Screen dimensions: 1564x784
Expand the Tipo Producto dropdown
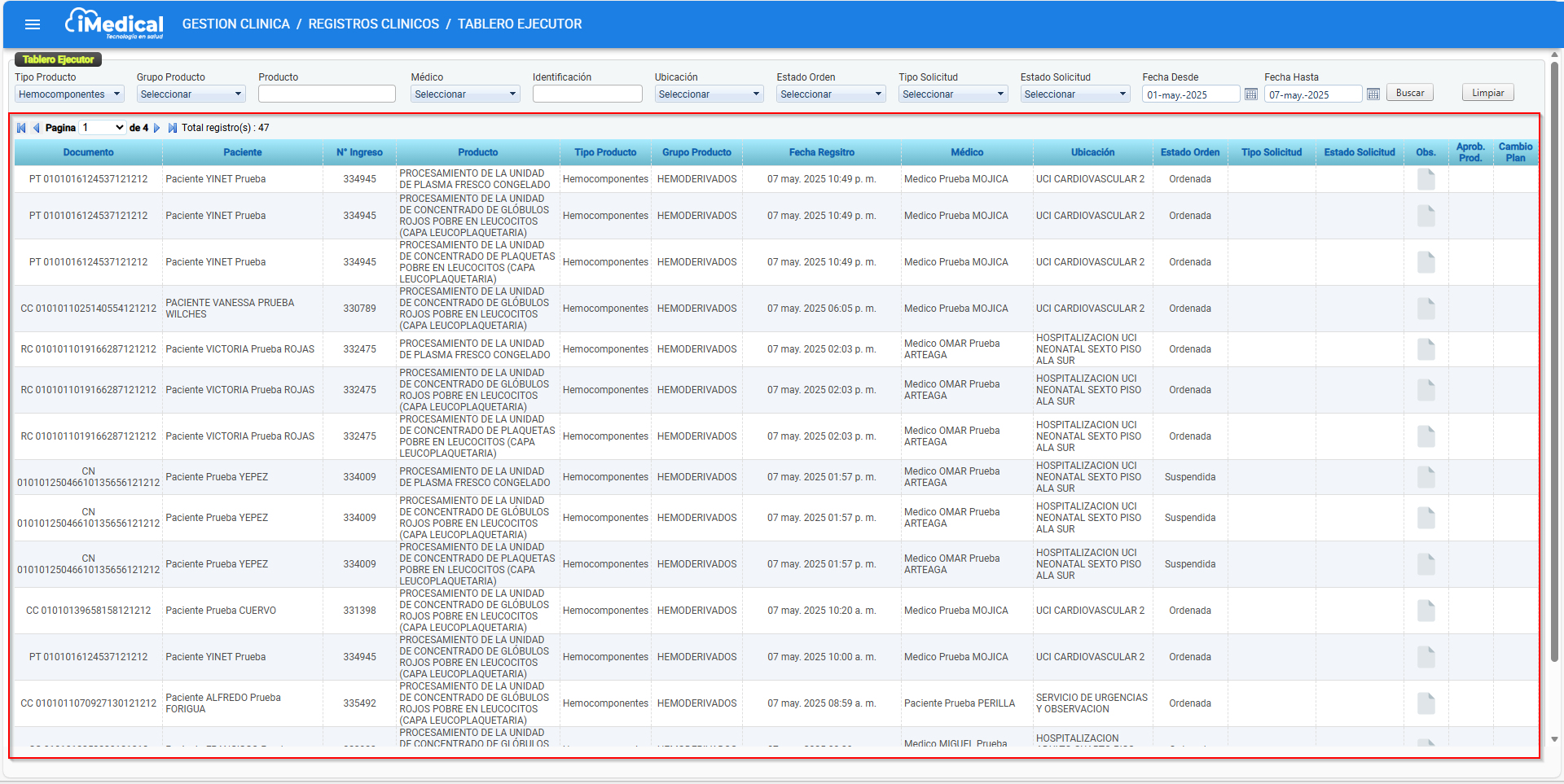(x=69, y=94)
